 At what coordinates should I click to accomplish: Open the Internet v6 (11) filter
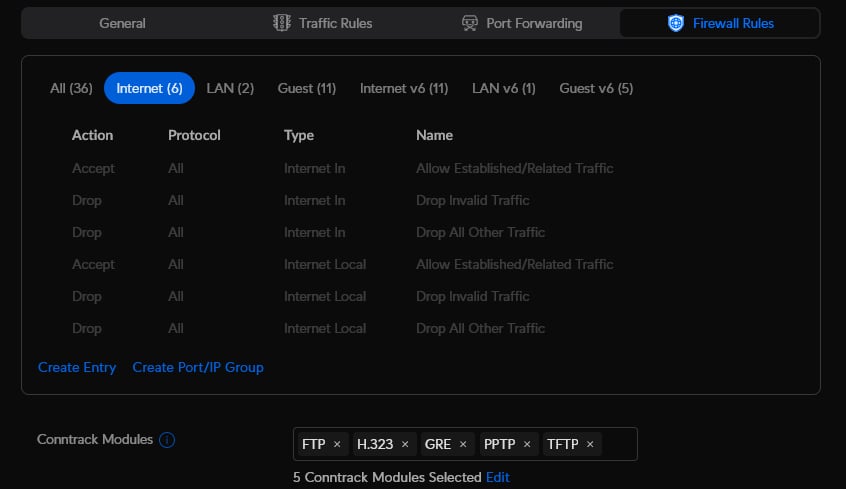404,88
